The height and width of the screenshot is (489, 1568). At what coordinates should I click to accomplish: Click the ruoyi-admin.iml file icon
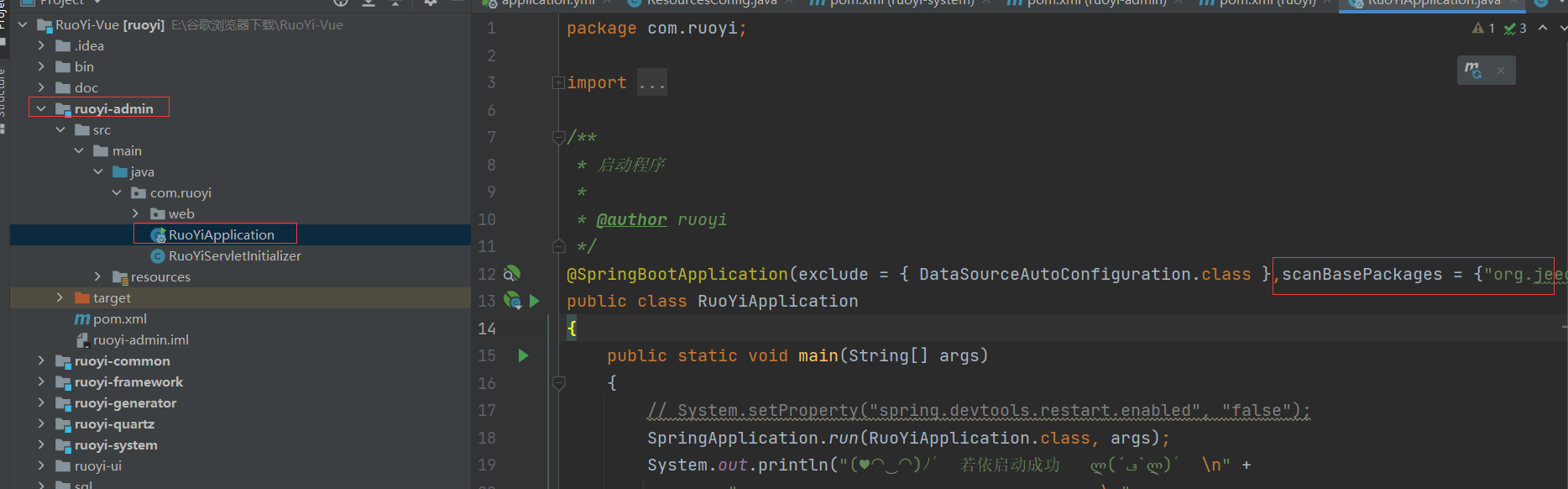[82, 340]
